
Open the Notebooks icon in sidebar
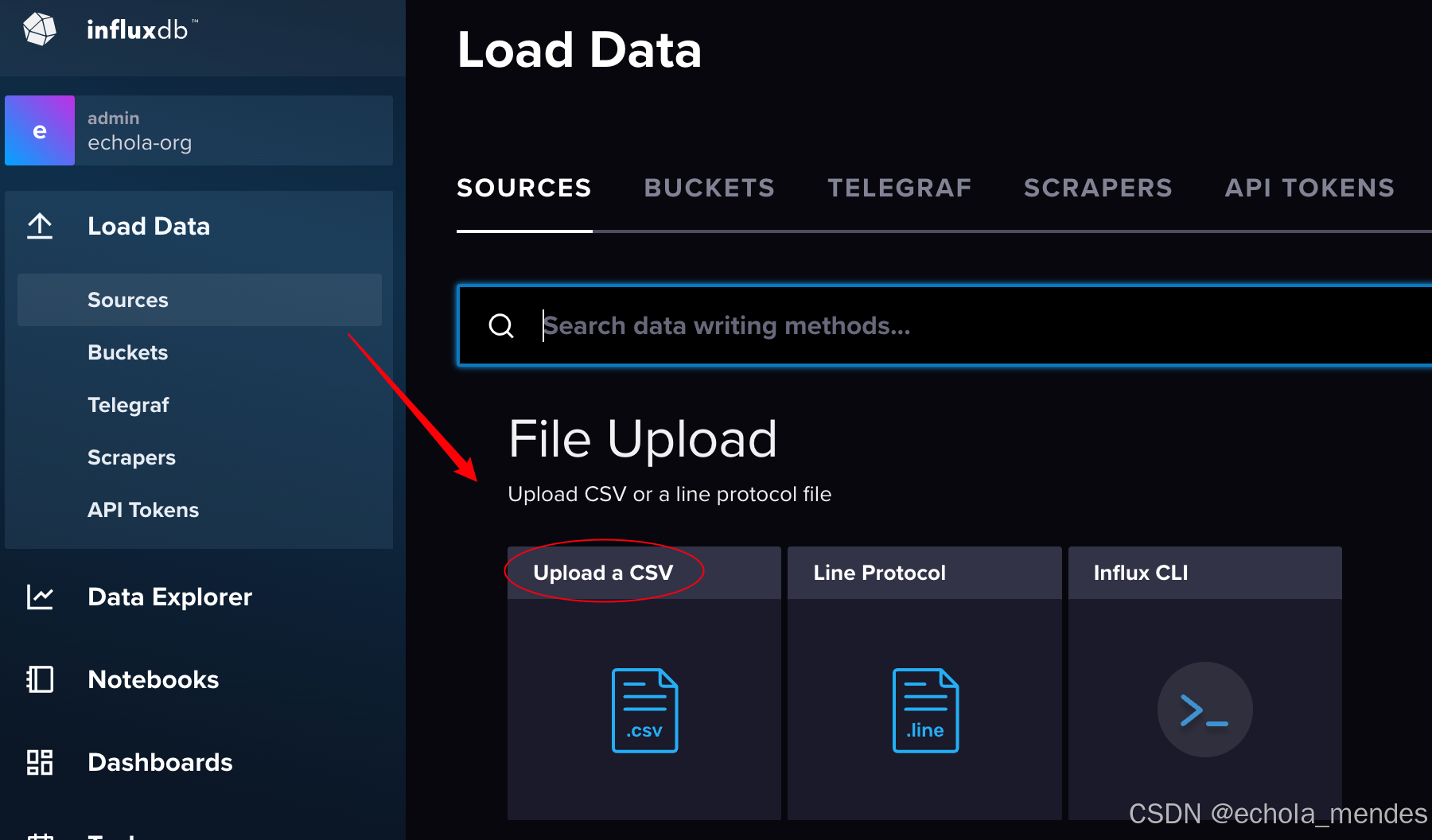pos(40,679)
